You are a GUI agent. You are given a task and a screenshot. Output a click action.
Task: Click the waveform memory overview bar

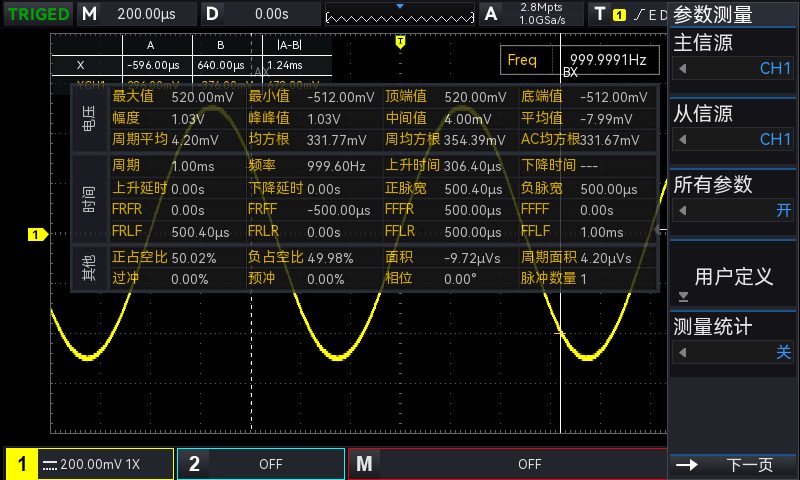[x=400, y=18]
